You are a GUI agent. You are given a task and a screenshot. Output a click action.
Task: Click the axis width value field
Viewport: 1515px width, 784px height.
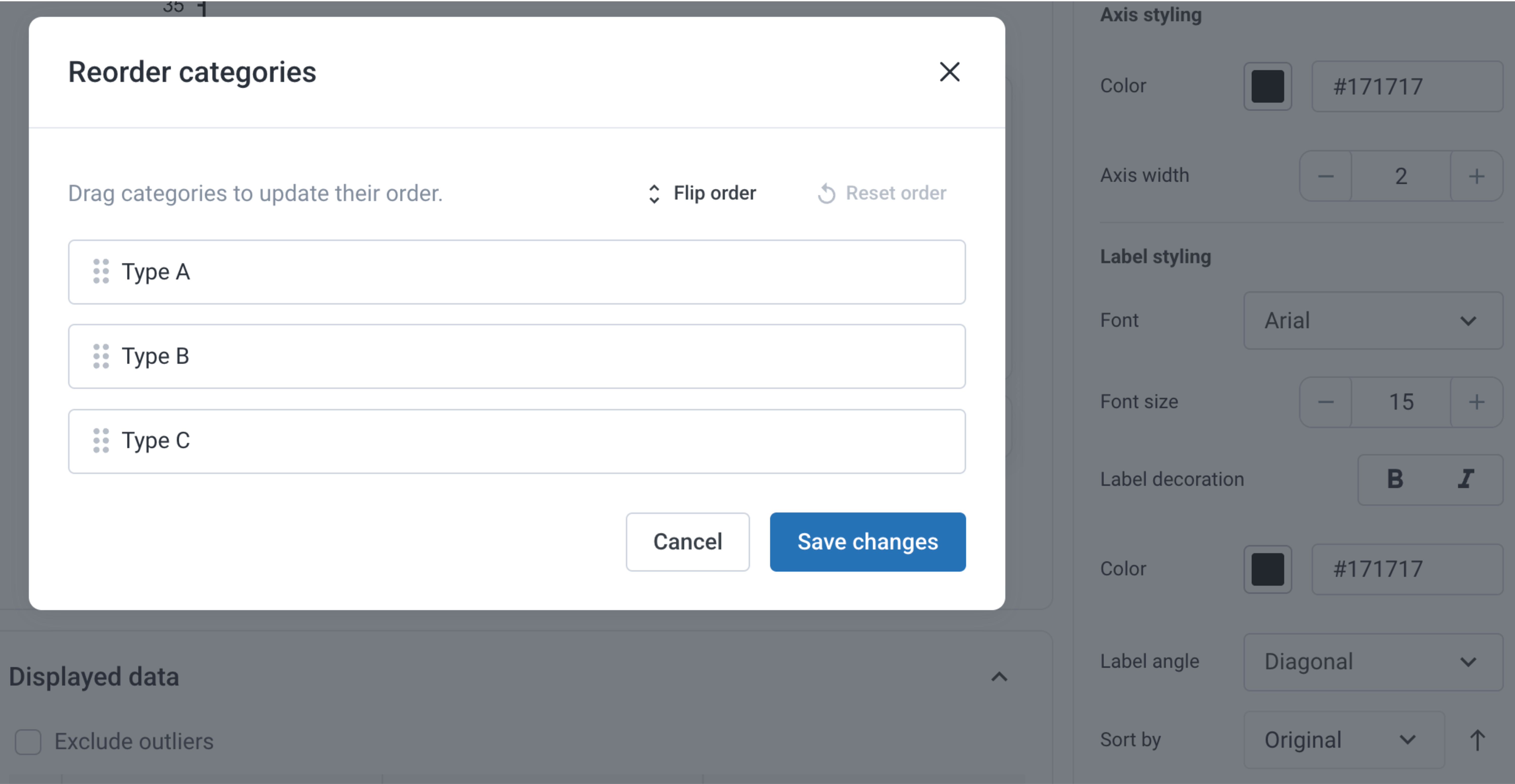click(1401, 176)
